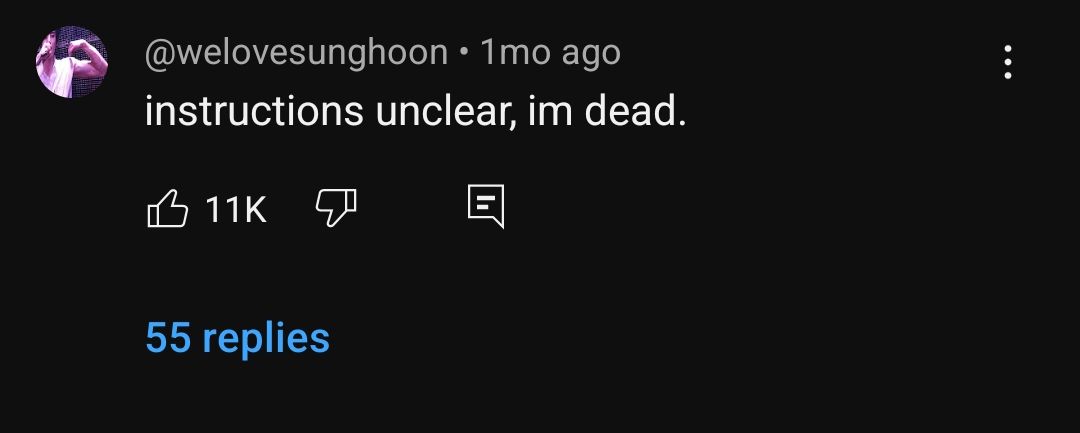View the welovesunghoon profile avatar
Image resolution: width=1080 pixels, height=433 pixels.
pos(72,62)
